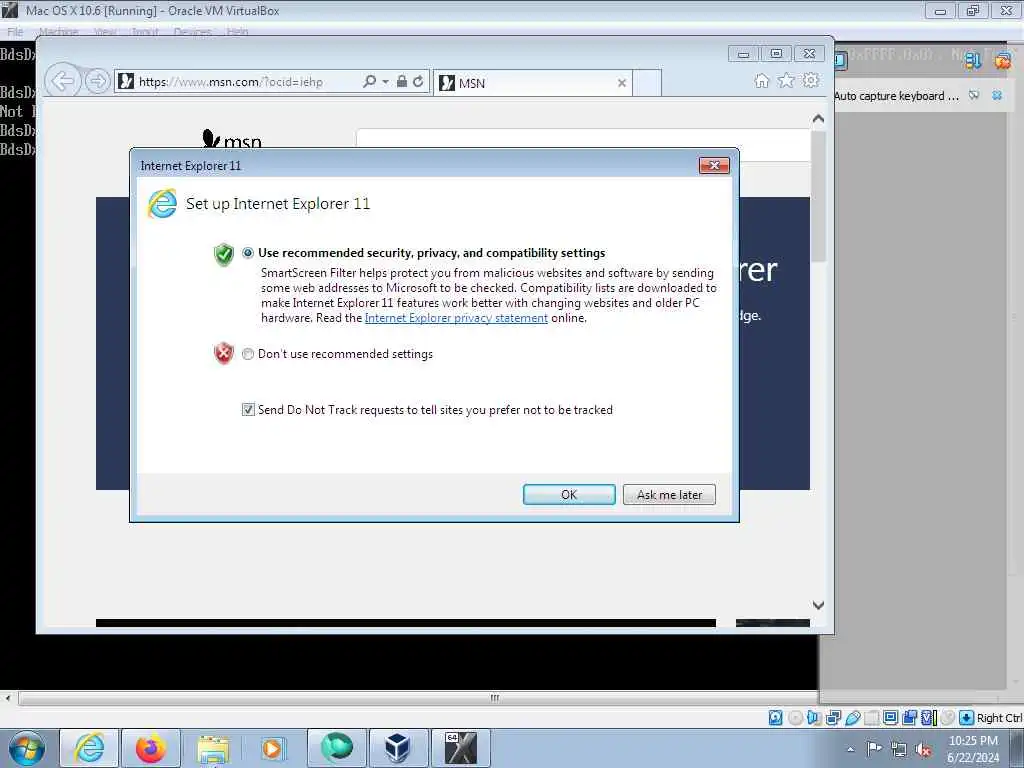Click the forward navigation arrow in IE
Viewport: 1024px width, 768px height.
[x=97, y=82]
